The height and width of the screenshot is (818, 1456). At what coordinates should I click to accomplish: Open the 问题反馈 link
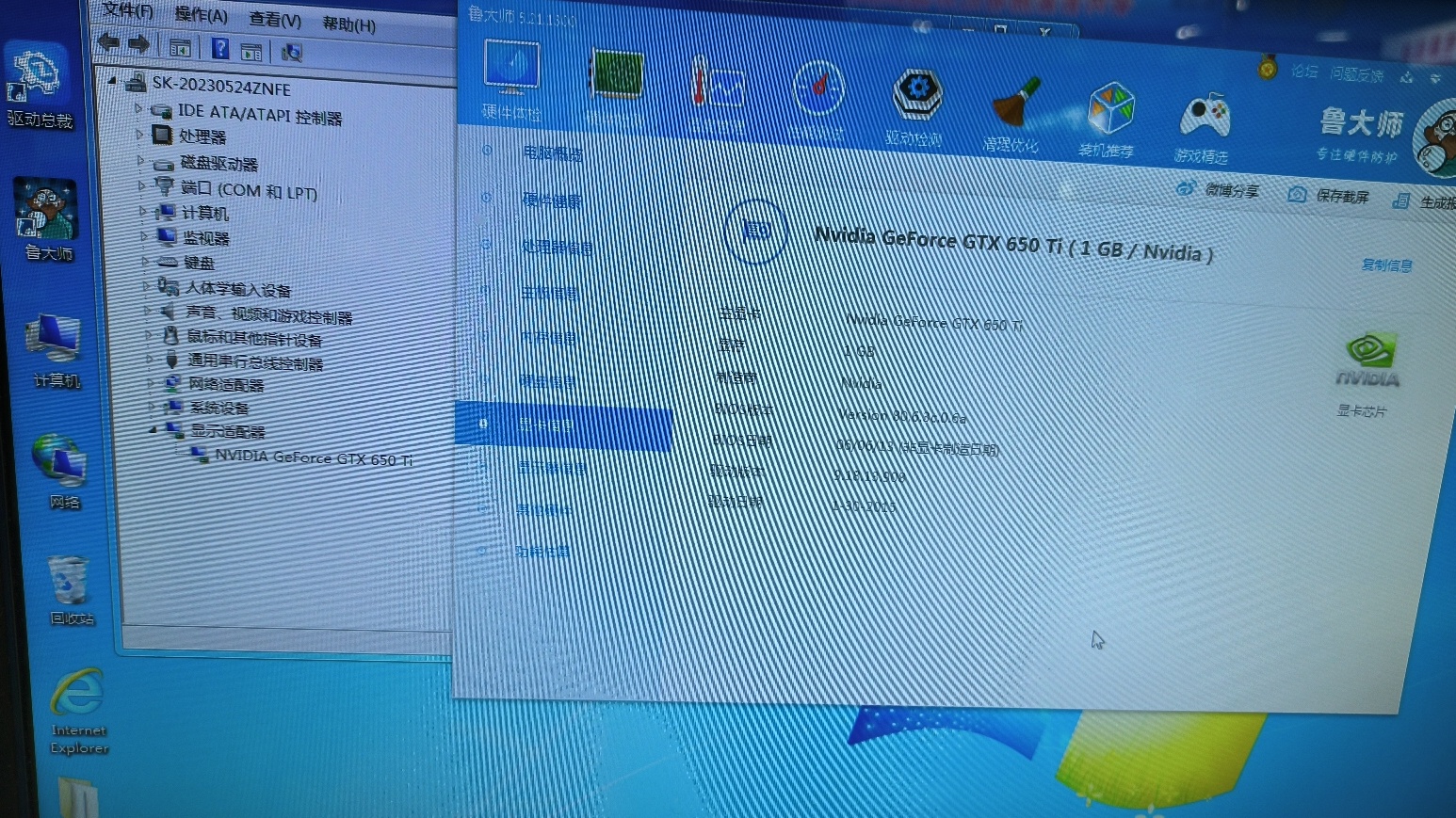1357,74
